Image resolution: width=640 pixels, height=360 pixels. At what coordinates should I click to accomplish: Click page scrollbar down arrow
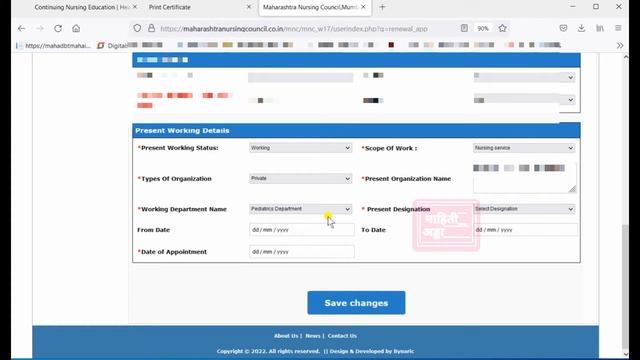coord(626,354)
